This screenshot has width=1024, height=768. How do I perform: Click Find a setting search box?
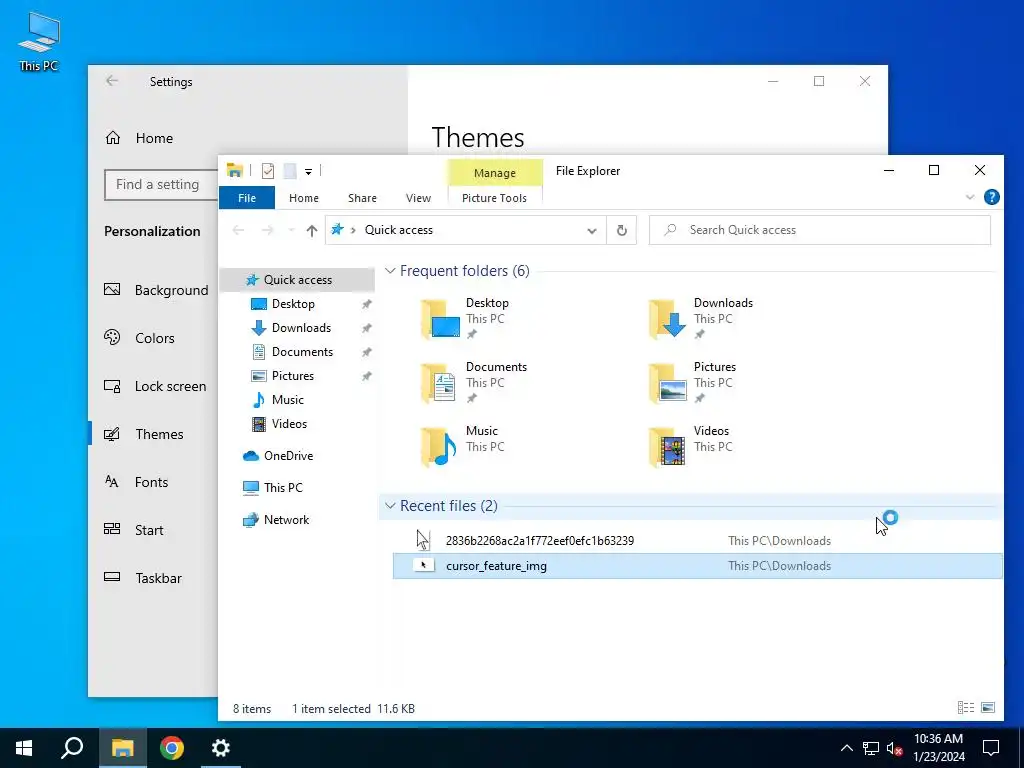[161, 185]
